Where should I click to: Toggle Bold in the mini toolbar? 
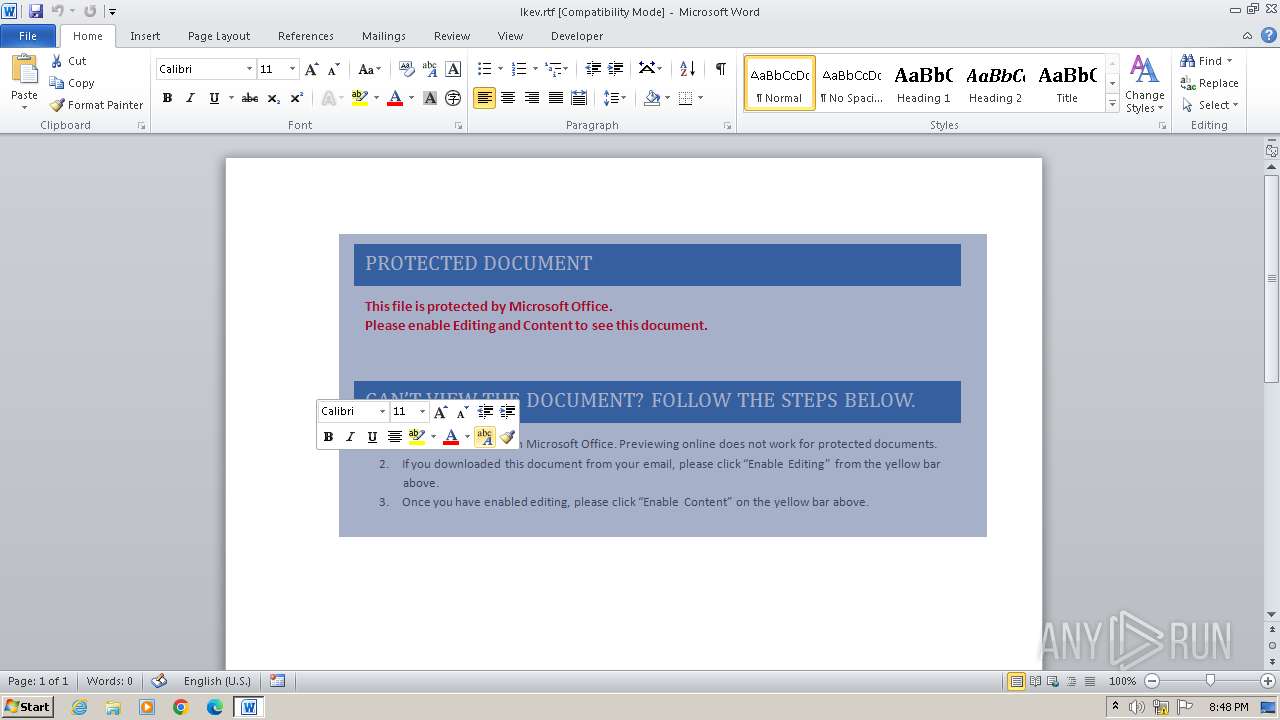click(328, 437)
